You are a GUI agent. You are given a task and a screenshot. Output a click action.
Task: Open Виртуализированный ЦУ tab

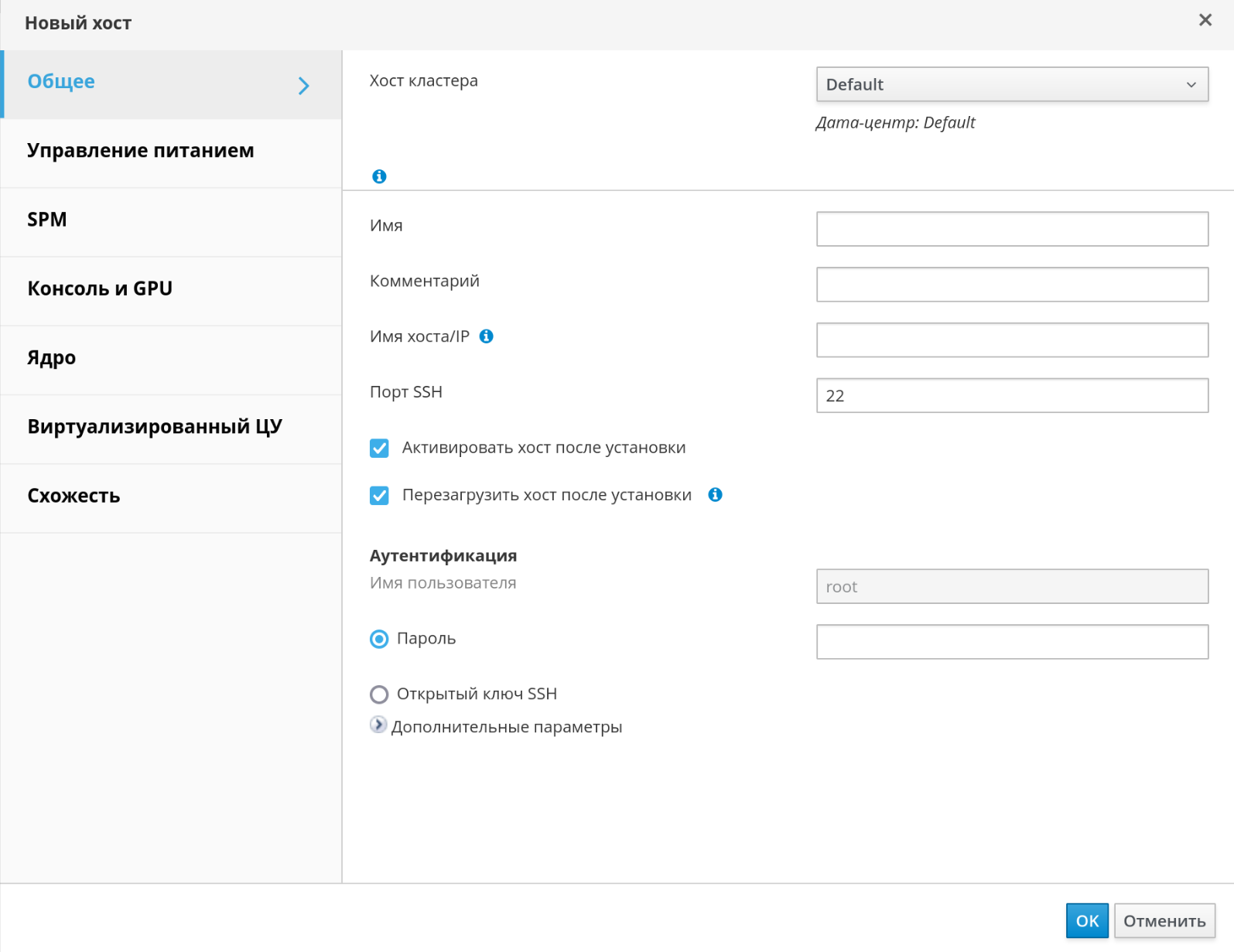pos(155,427)
